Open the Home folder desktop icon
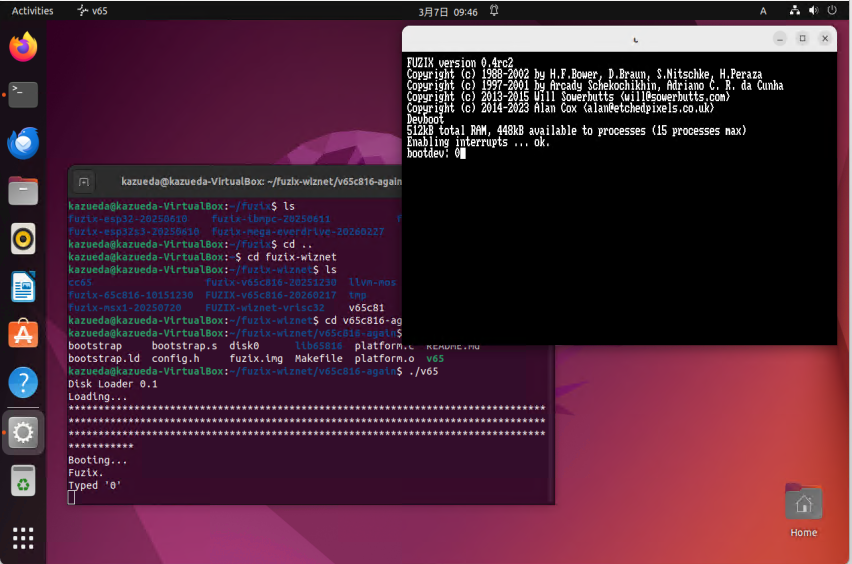 coord(804,511)
